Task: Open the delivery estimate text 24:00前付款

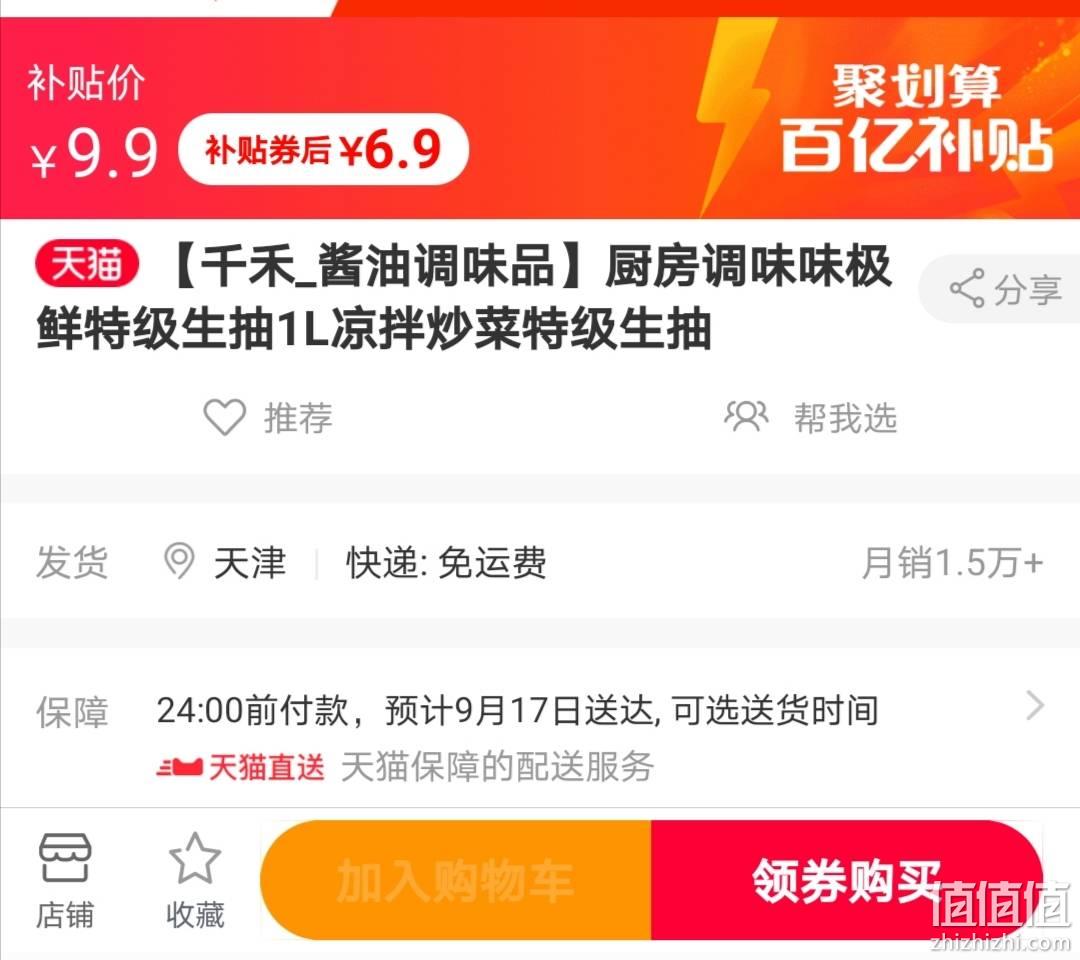Action: click(x=517, y=710)
